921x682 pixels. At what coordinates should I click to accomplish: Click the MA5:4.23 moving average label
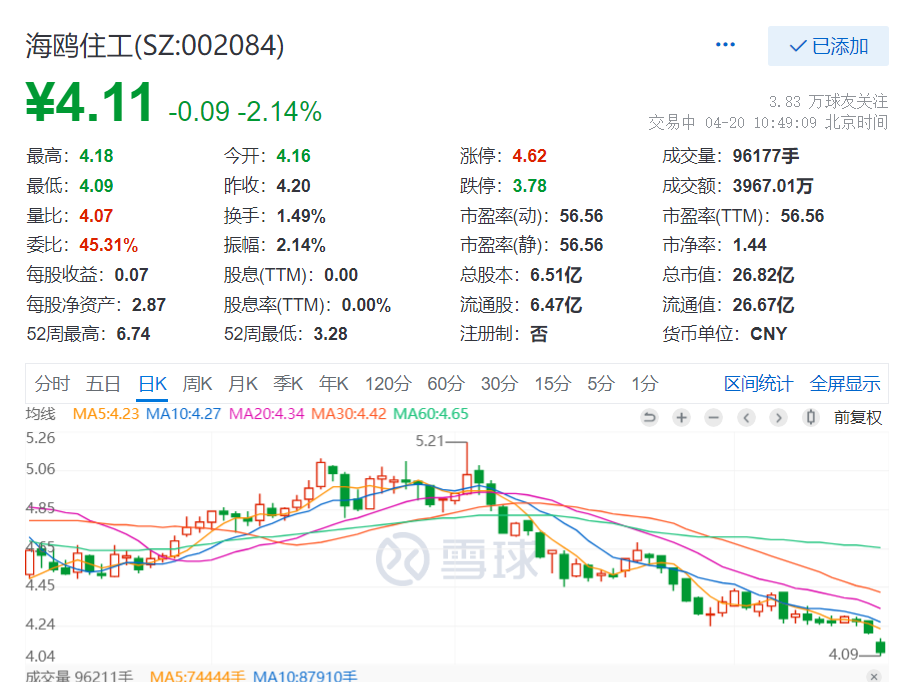106,414
